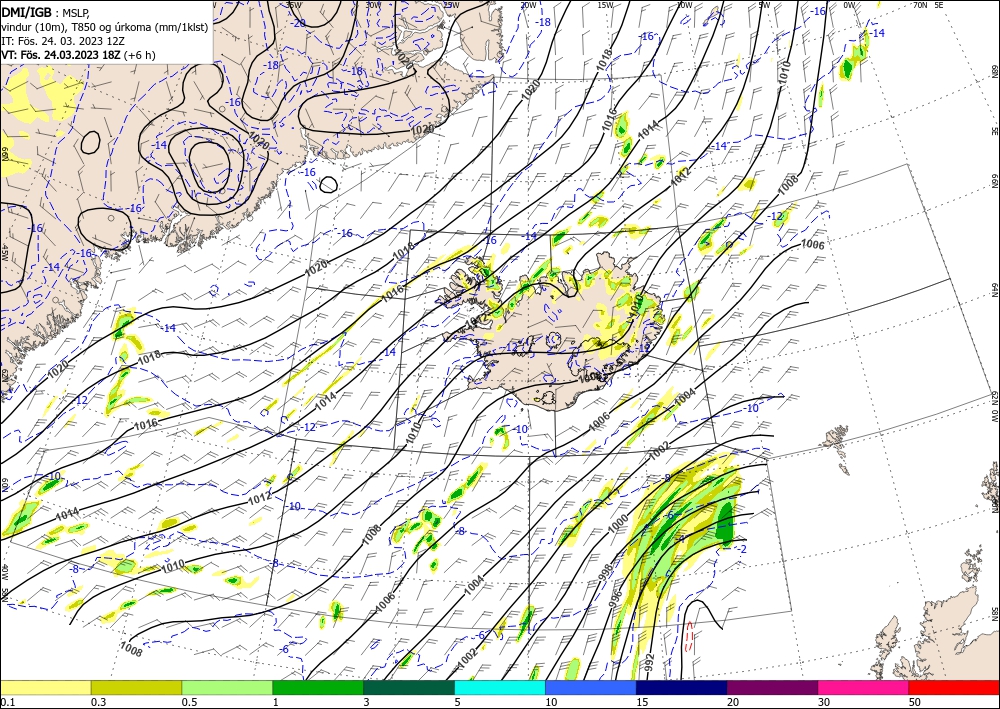Click the 'IT: Fös. 24. 03. 2023 12Z' line

pos(62,40)
